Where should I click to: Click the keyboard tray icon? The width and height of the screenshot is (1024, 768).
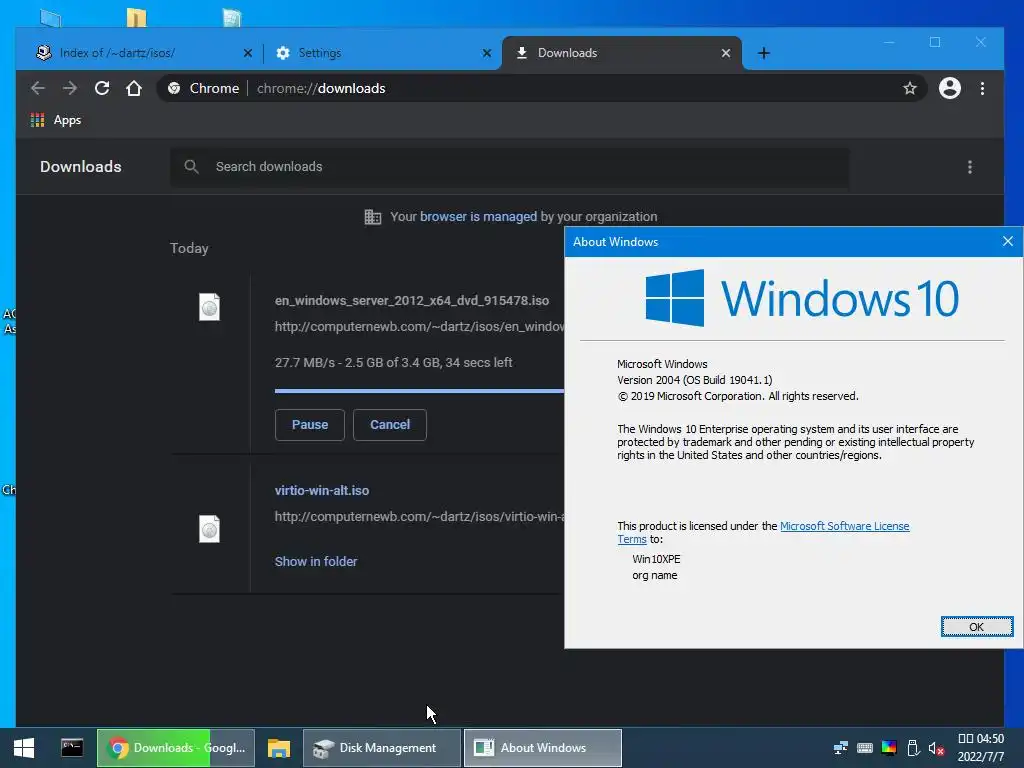click(865, 748)
